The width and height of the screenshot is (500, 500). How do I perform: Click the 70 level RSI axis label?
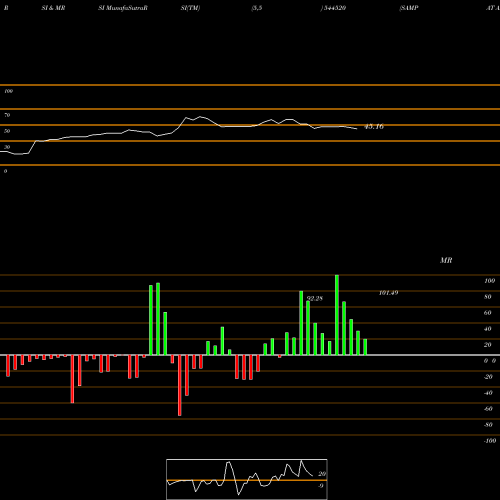[x=7, y=115]
